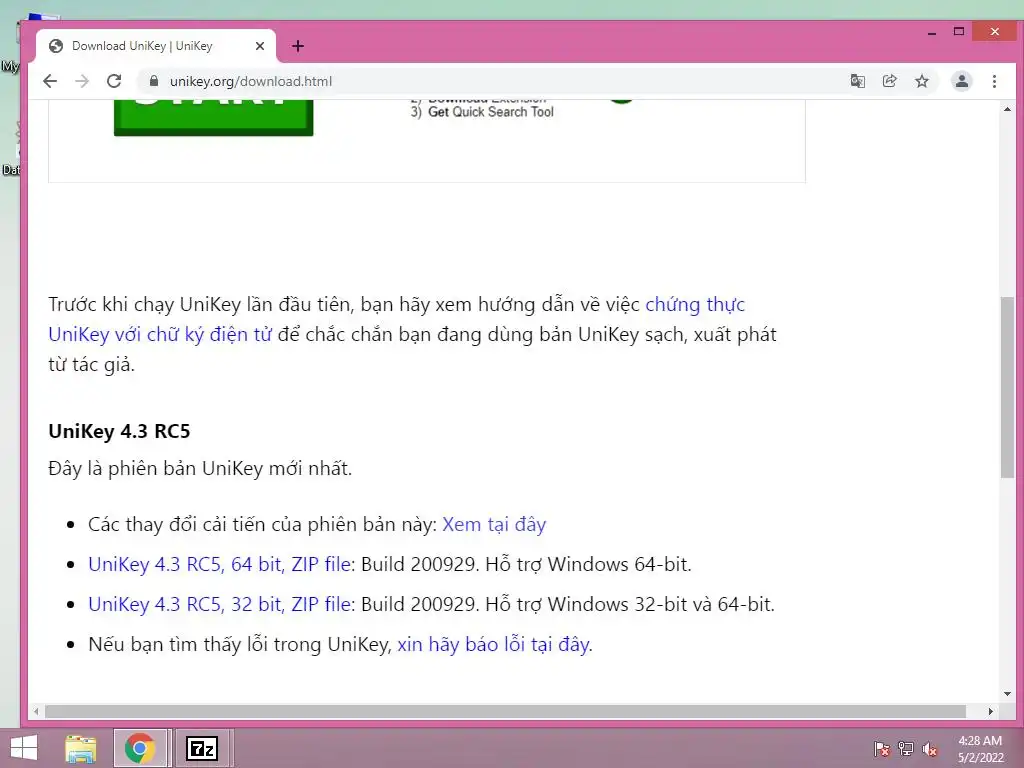Select the Download UniKey | UniKey tab
The width and height of the screenshot is (1024, 768).
pyautogui.click(x=155, y=46)
